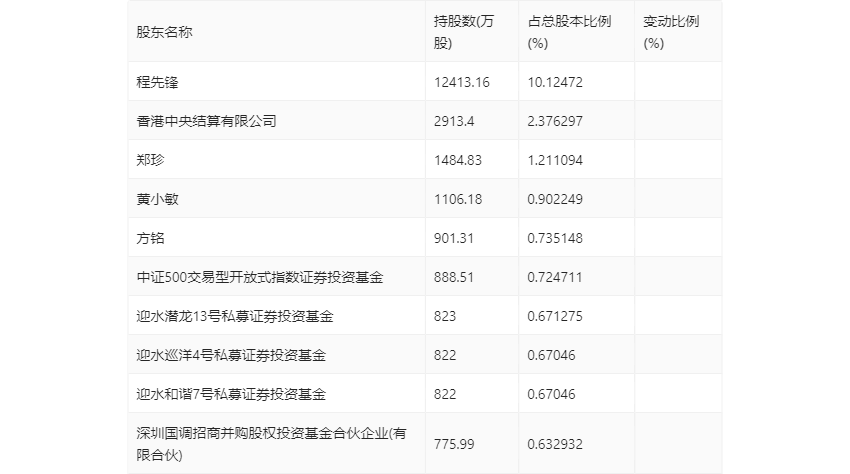Viewport: 850px width, 474px height.
Task: Select the value 888.51
Action: [454, 277]
